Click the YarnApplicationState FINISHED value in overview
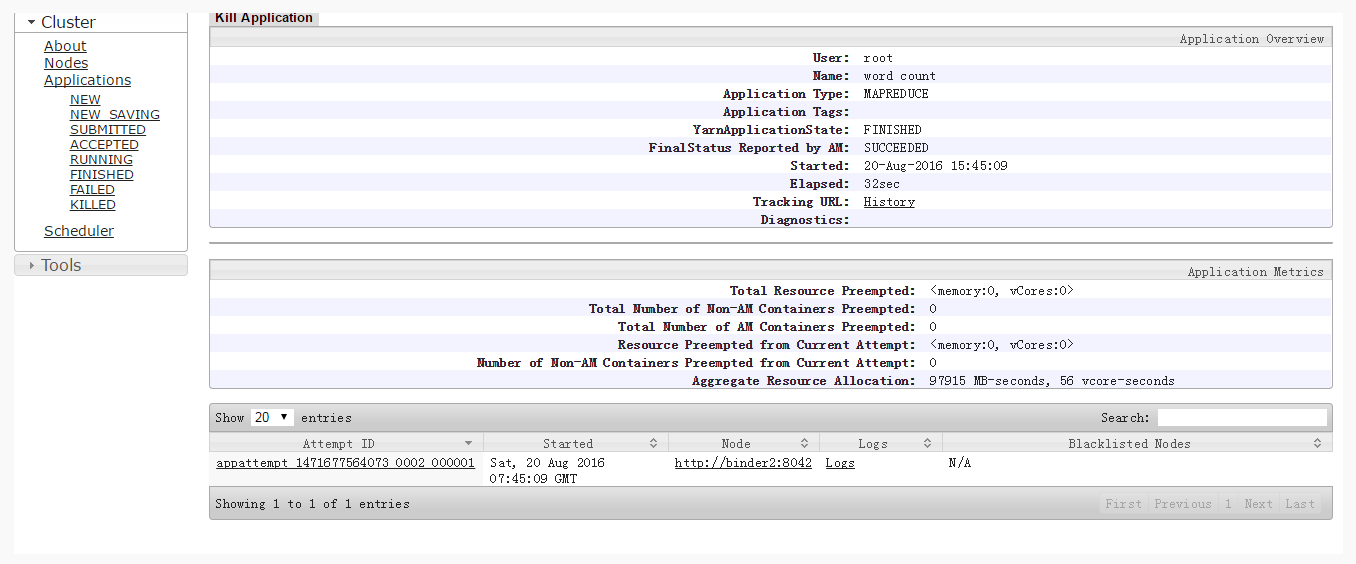Image resolution: width=1356 pixels, height=564 pixels. coord(893,130)
